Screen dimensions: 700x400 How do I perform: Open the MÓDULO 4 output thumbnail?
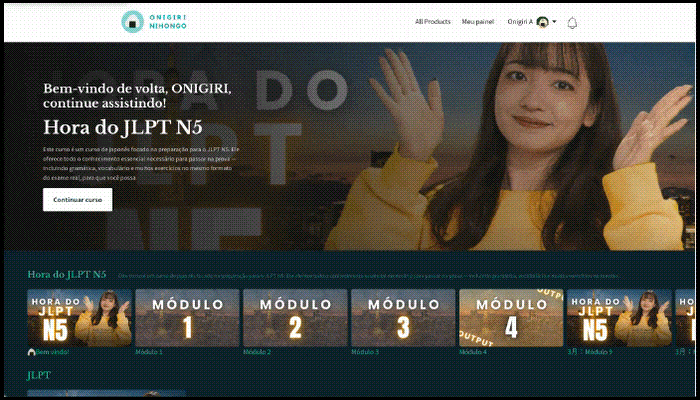pyautogui.click(x=512, y=318)
